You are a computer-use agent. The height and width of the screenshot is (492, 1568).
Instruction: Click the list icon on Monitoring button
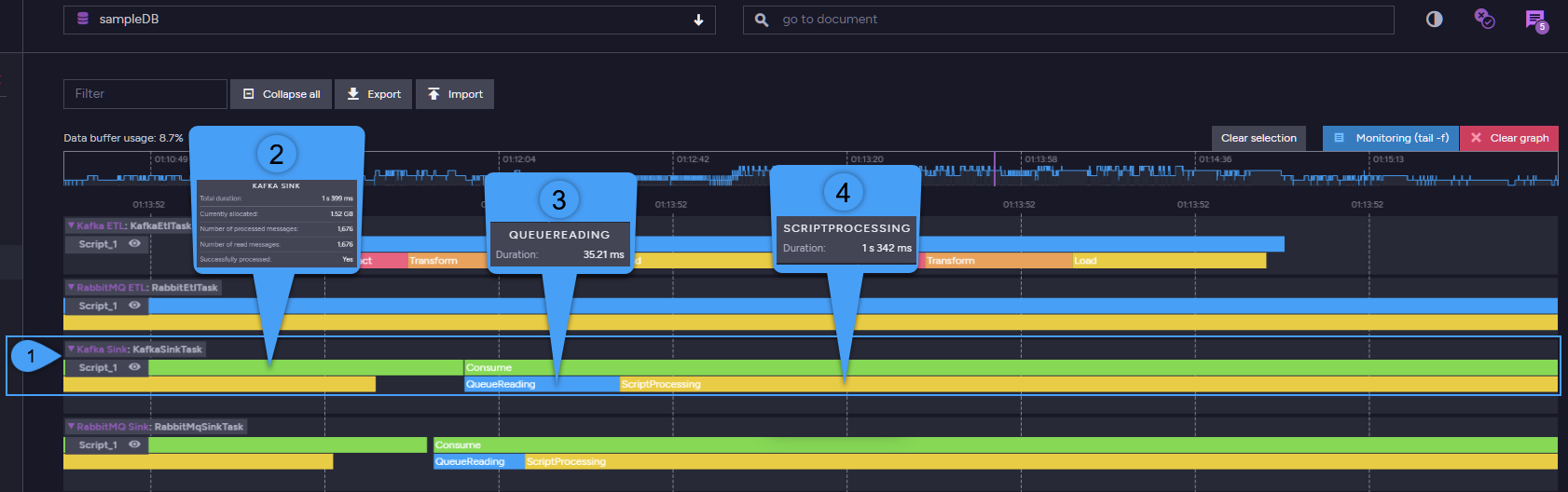[1339, 138]
